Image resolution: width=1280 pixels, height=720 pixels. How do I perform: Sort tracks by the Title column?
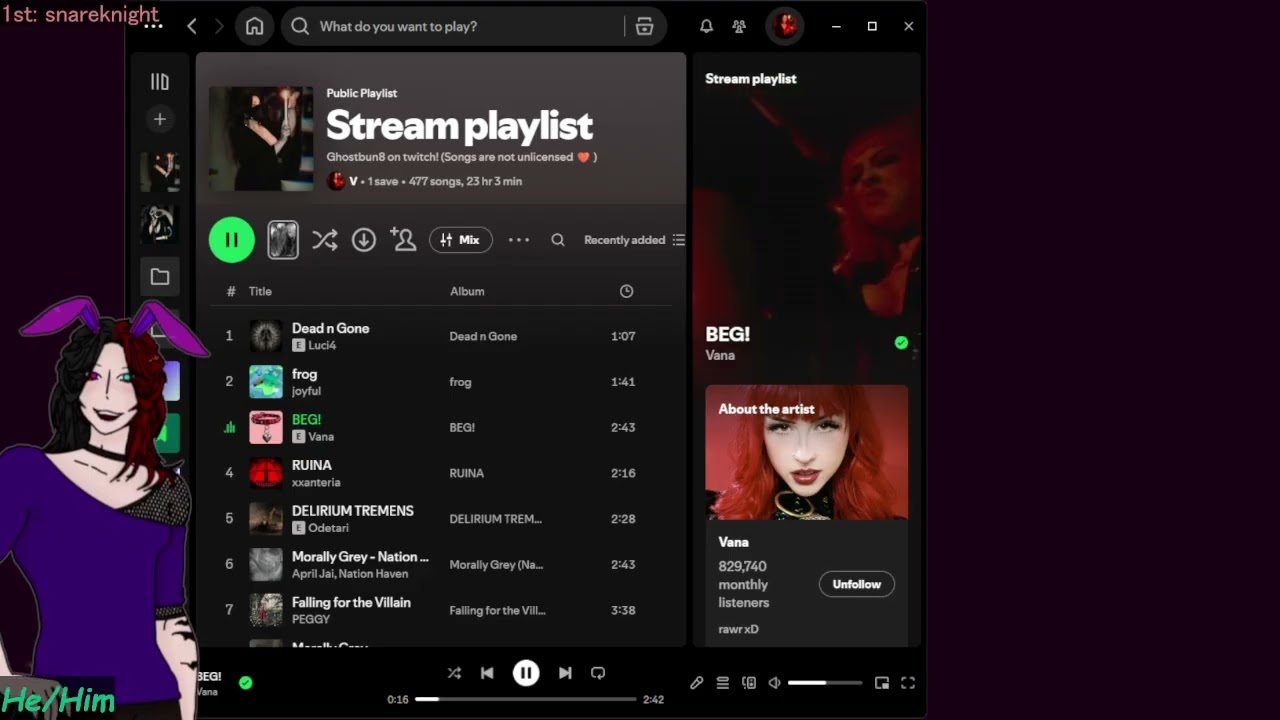260,291
